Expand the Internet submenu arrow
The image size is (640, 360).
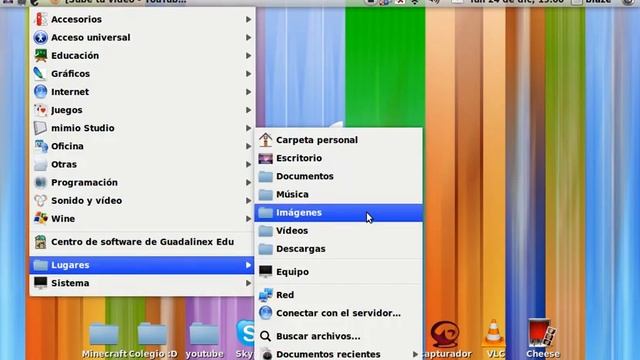[x=248, y=92]
